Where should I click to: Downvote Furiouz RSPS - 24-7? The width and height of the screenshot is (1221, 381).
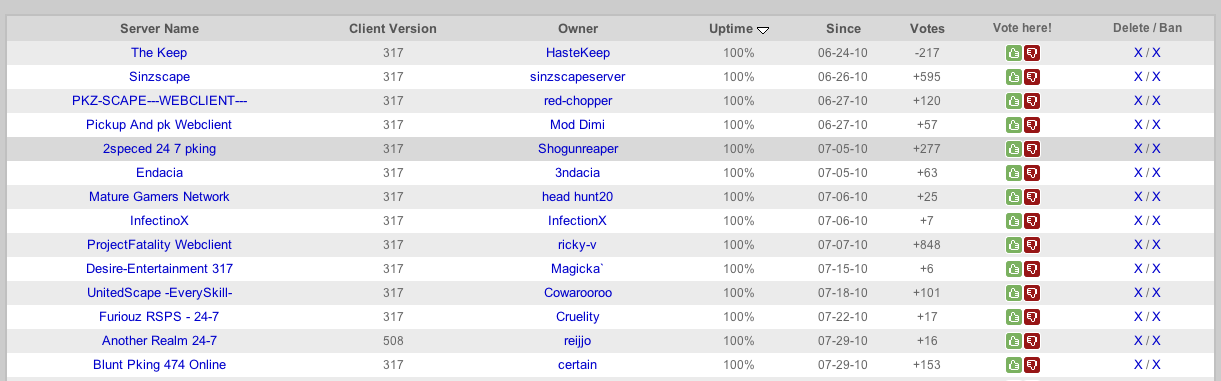click(x=1032, y=317)
